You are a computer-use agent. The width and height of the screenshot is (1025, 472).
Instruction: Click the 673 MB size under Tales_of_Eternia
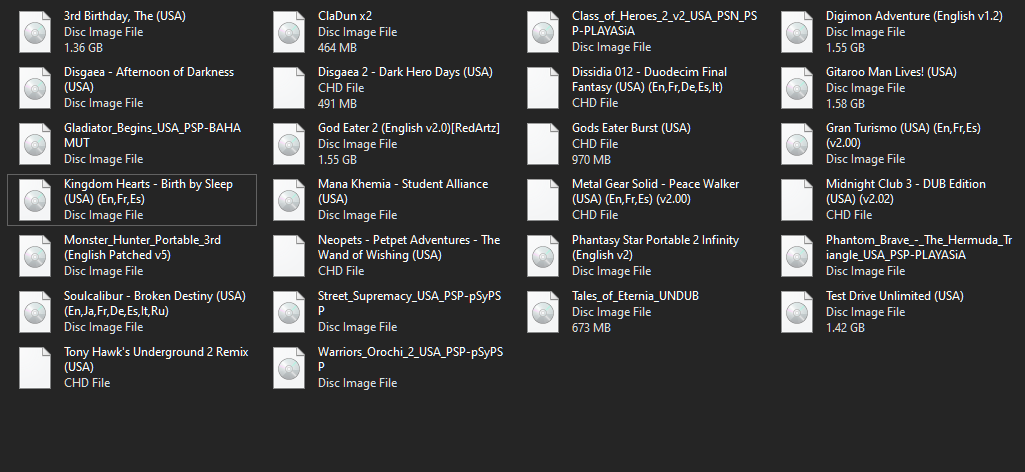click(592, 328)
